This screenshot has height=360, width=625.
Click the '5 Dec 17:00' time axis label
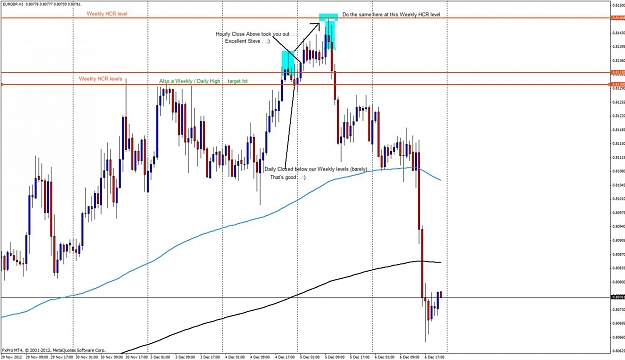[x=360, y=357]
